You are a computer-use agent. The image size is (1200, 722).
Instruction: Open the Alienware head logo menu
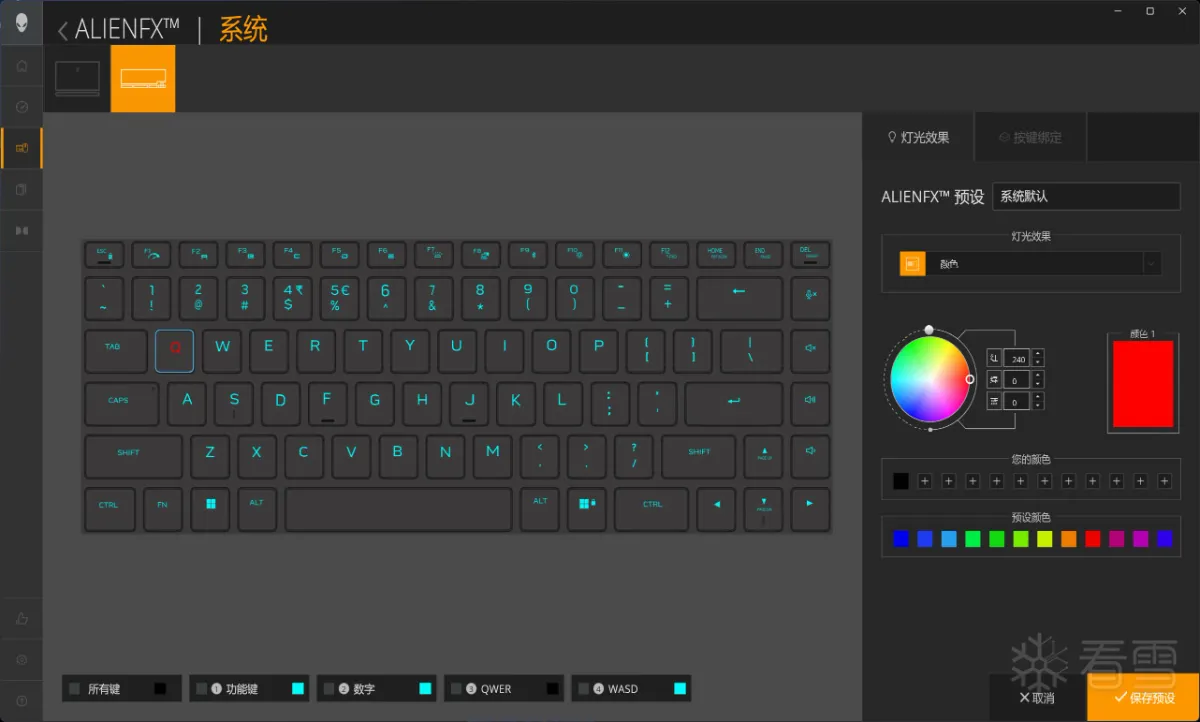tap(21, 21)
